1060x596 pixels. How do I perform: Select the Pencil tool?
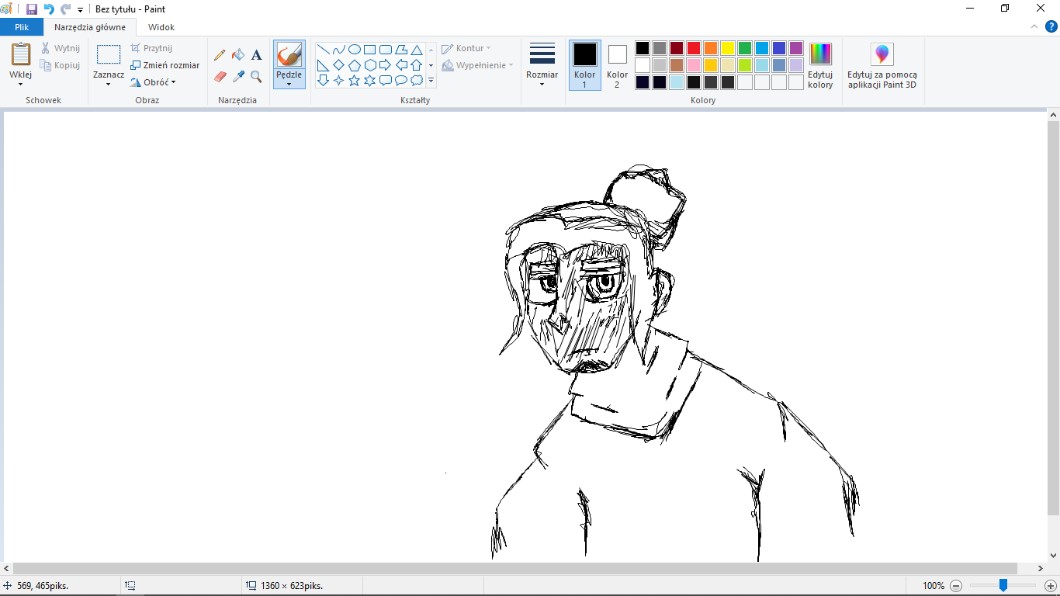tap(220, 55)
